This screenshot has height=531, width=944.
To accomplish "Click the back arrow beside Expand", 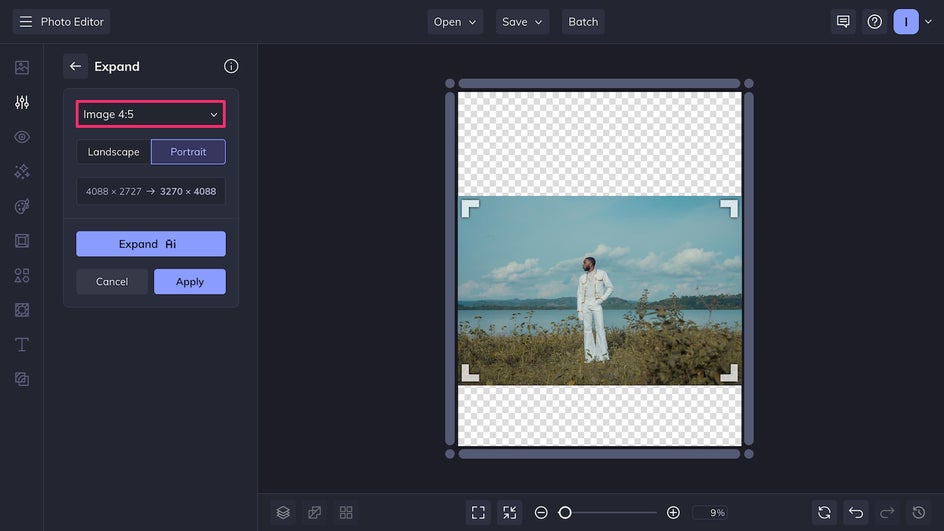I will click(75, 66).
